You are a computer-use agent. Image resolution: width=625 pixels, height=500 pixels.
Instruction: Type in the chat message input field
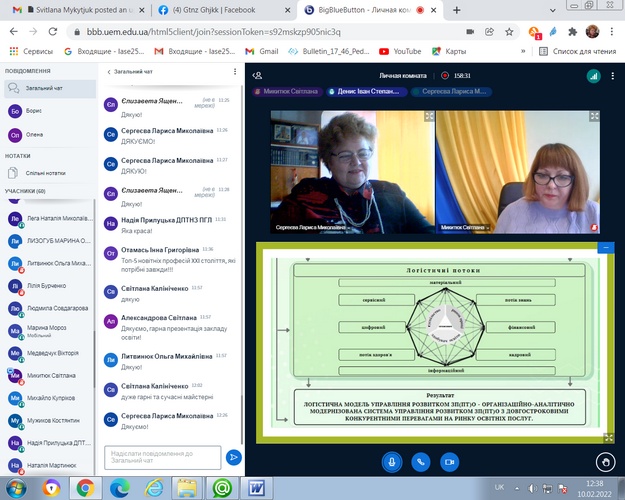point(161,456)
